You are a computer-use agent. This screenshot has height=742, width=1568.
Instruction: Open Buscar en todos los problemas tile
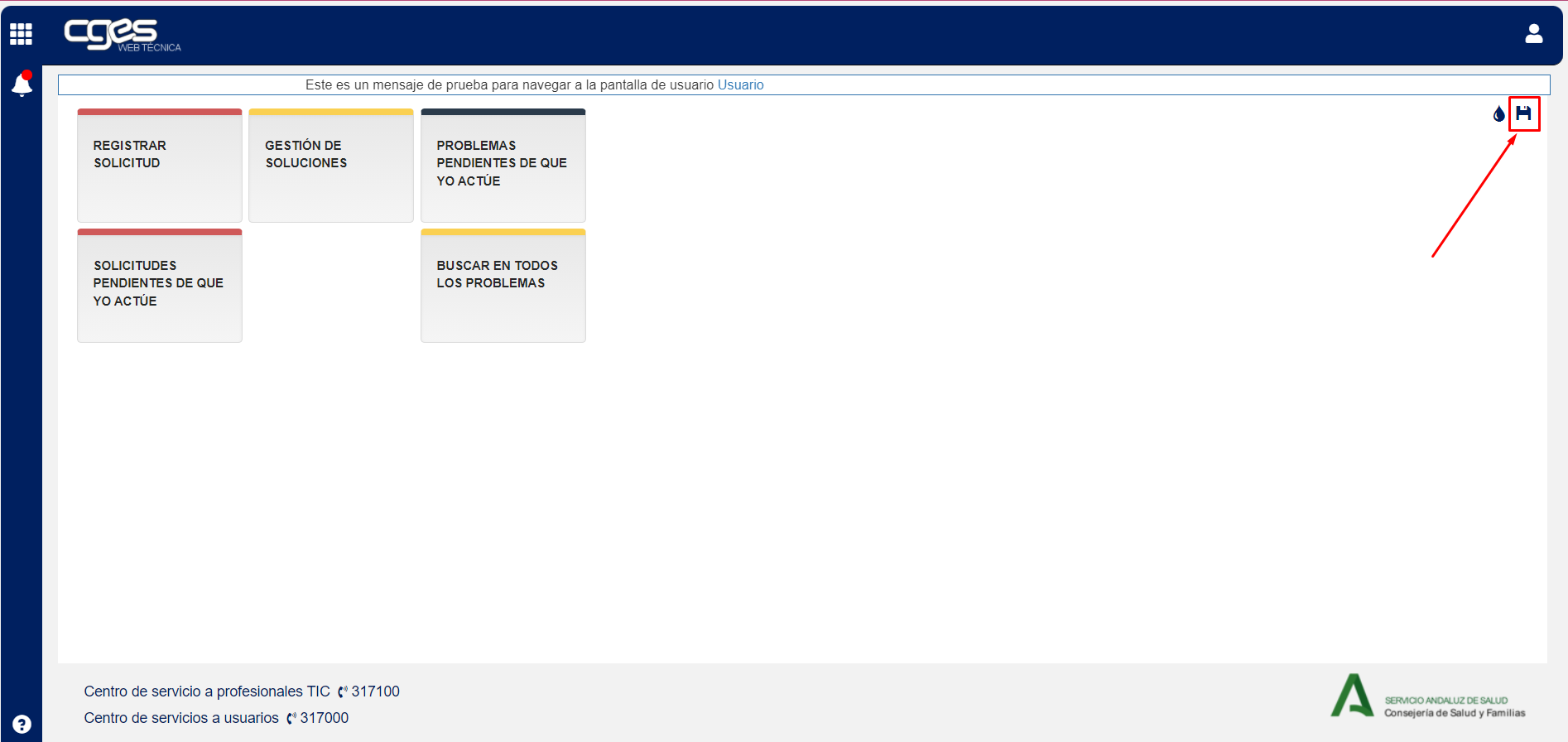click(x=503, y=286)
